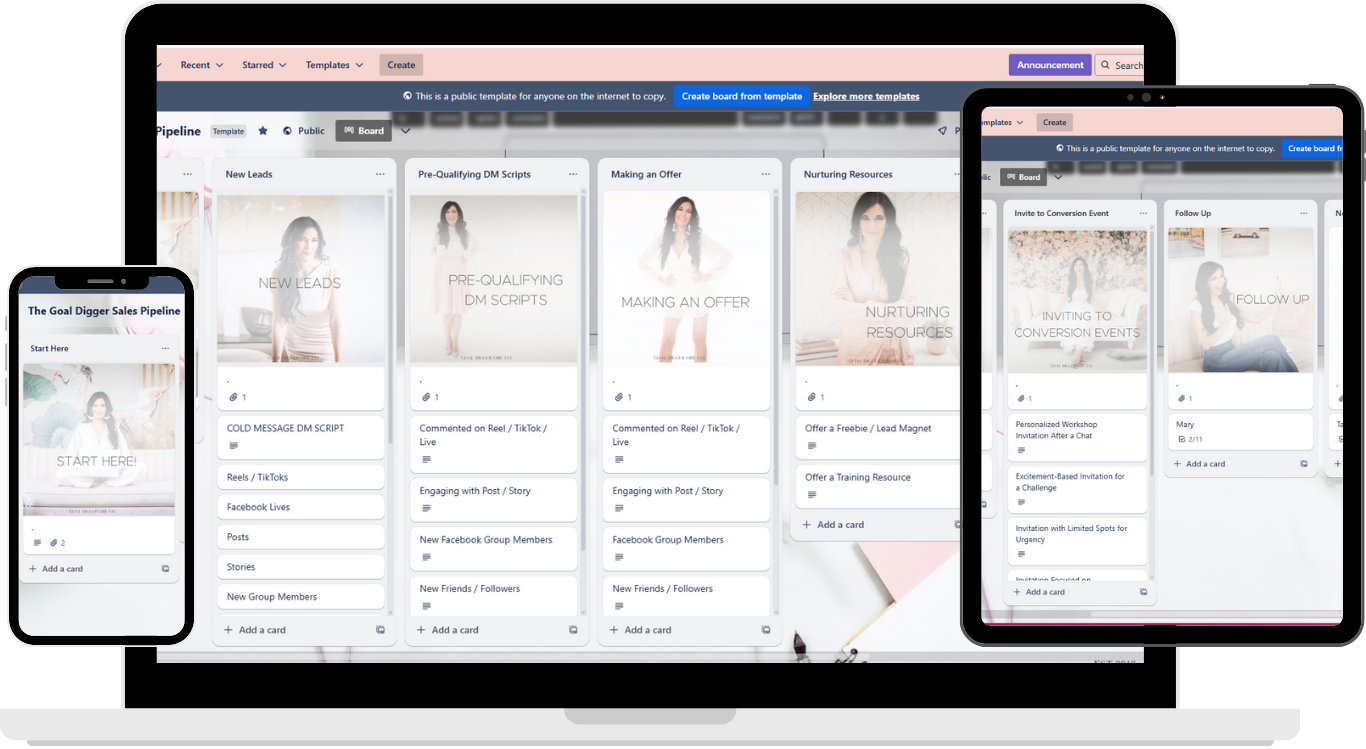1366x749 pixels.
Task: Open the Follow Up list menu on tablet
Action: click(1304, 213)
